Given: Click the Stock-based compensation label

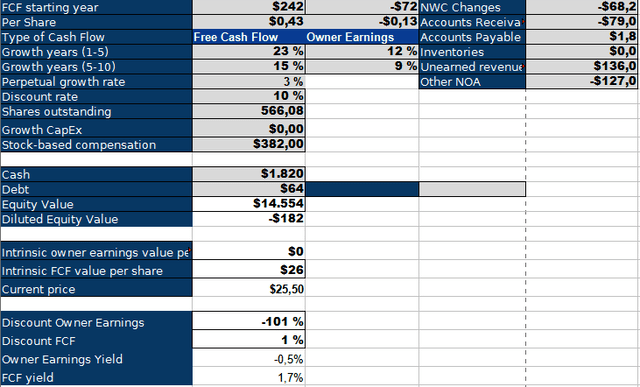Looking at the screenshot, I should click(96, 145).
